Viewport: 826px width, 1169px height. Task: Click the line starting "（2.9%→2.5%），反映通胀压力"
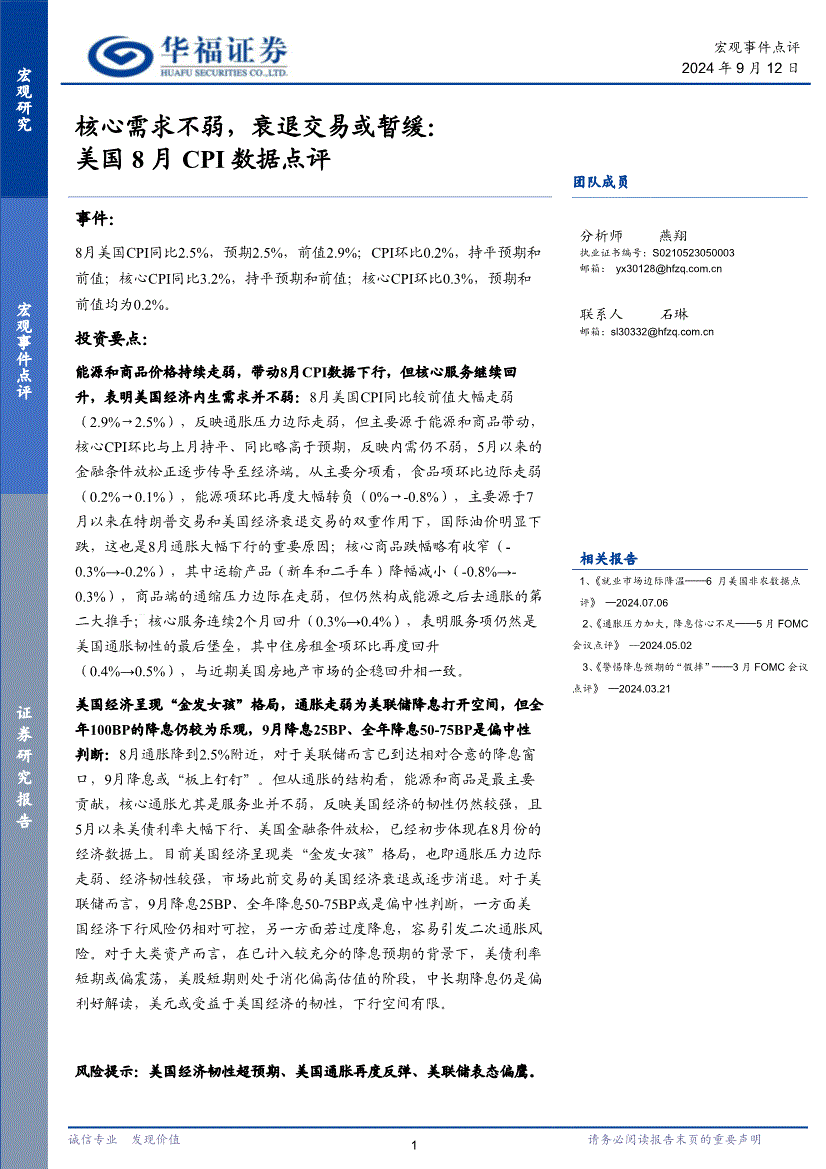pyautogui.click(x=308, y=422)
